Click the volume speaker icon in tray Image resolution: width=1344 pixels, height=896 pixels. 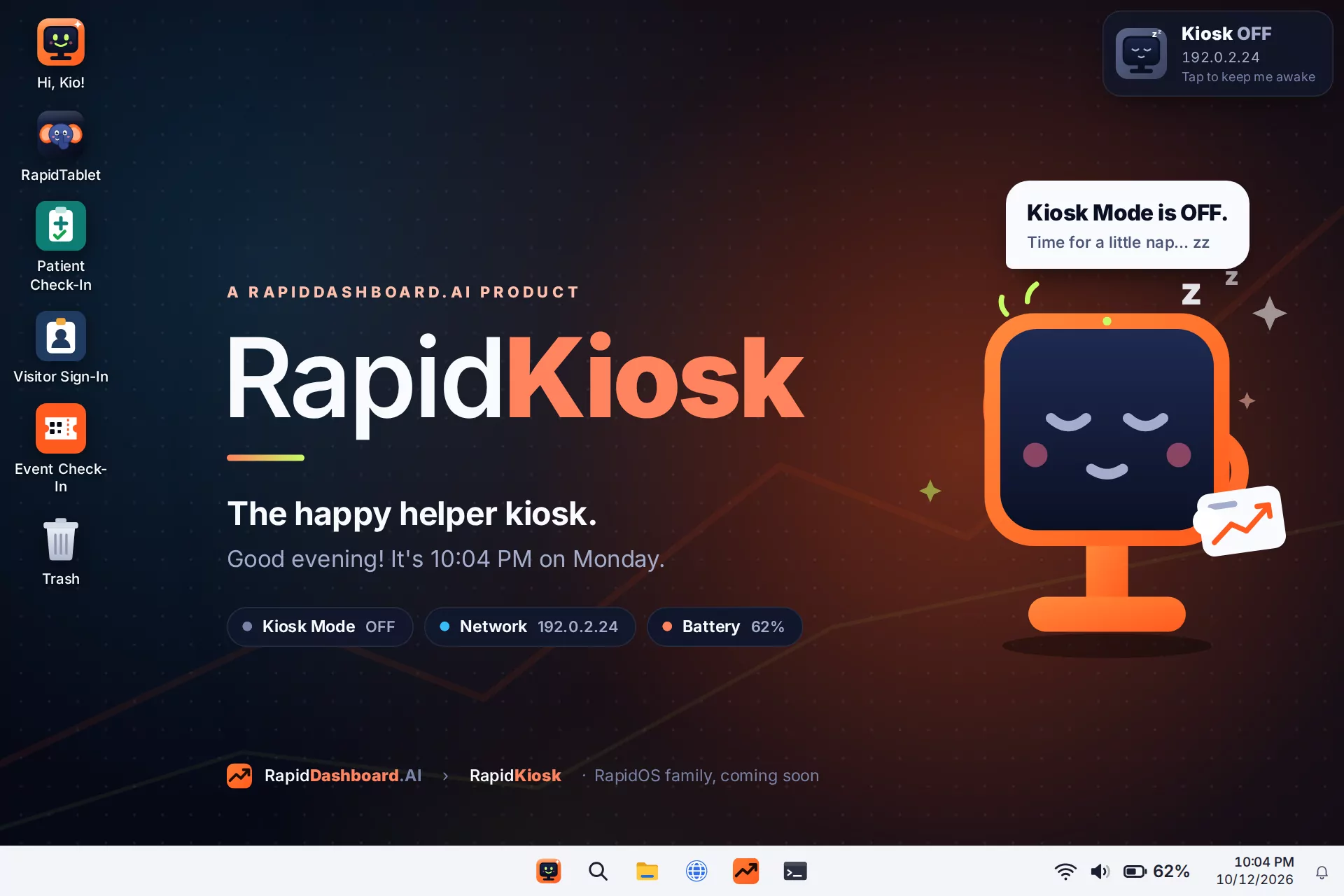pos(1100,871)
